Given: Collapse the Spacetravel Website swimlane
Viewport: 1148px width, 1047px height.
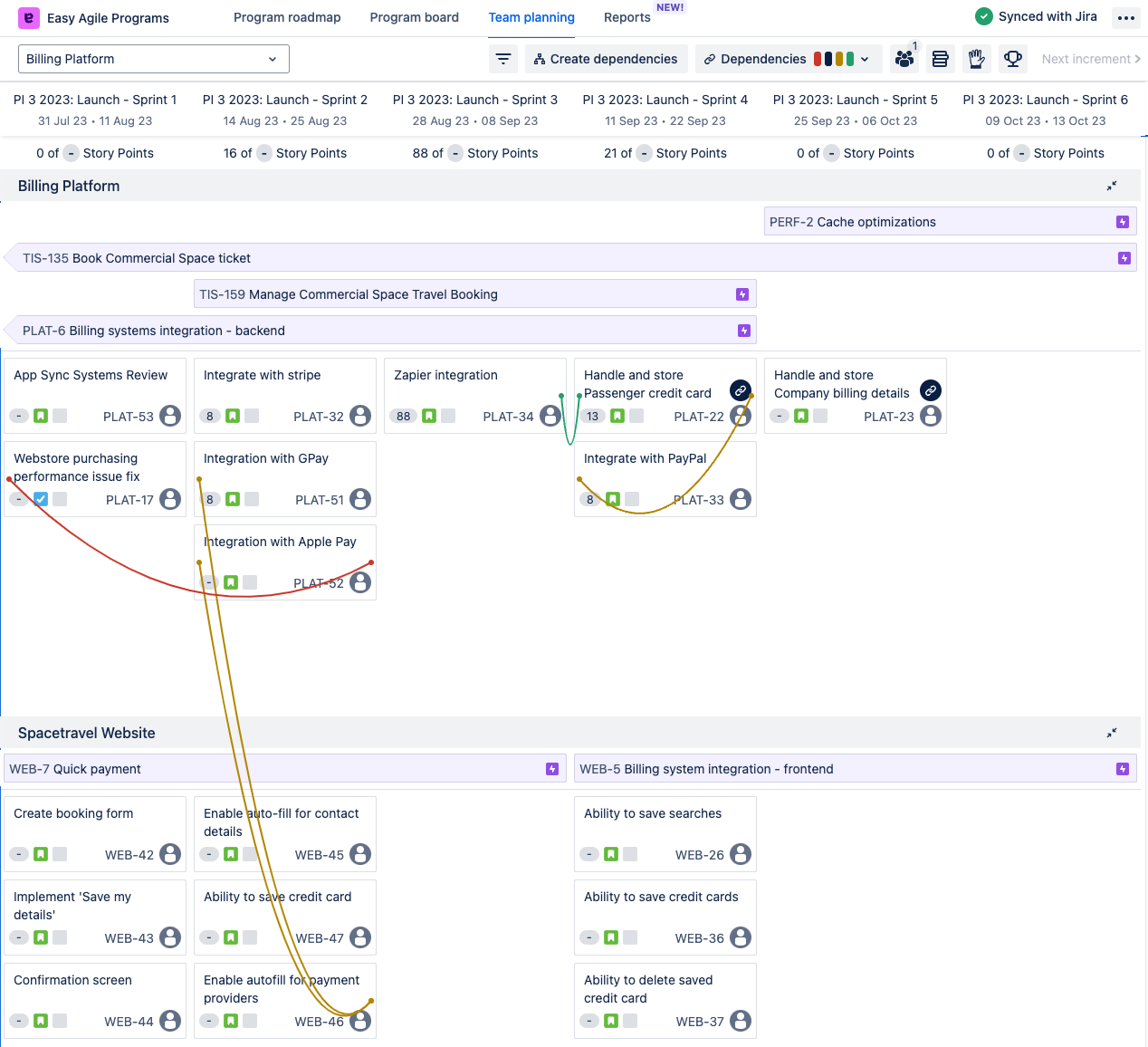Looking at the screenshot, I should tap(1112, 733).
